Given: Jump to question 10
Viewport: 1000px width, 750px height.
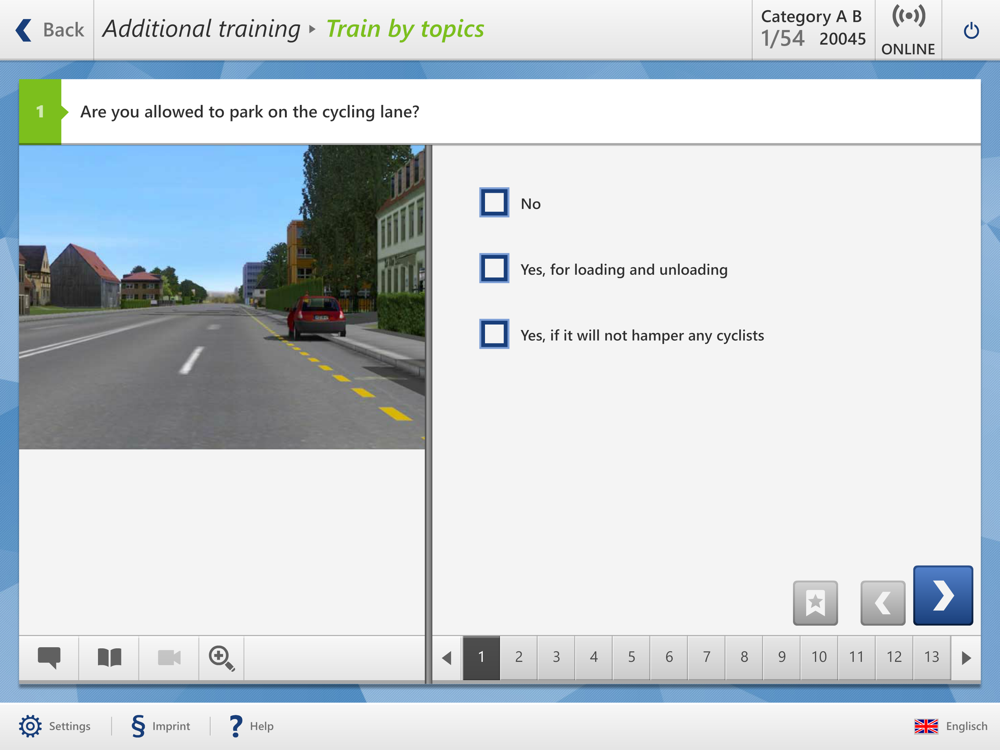Looking at the screenshot, I should [x=819, y=658].
